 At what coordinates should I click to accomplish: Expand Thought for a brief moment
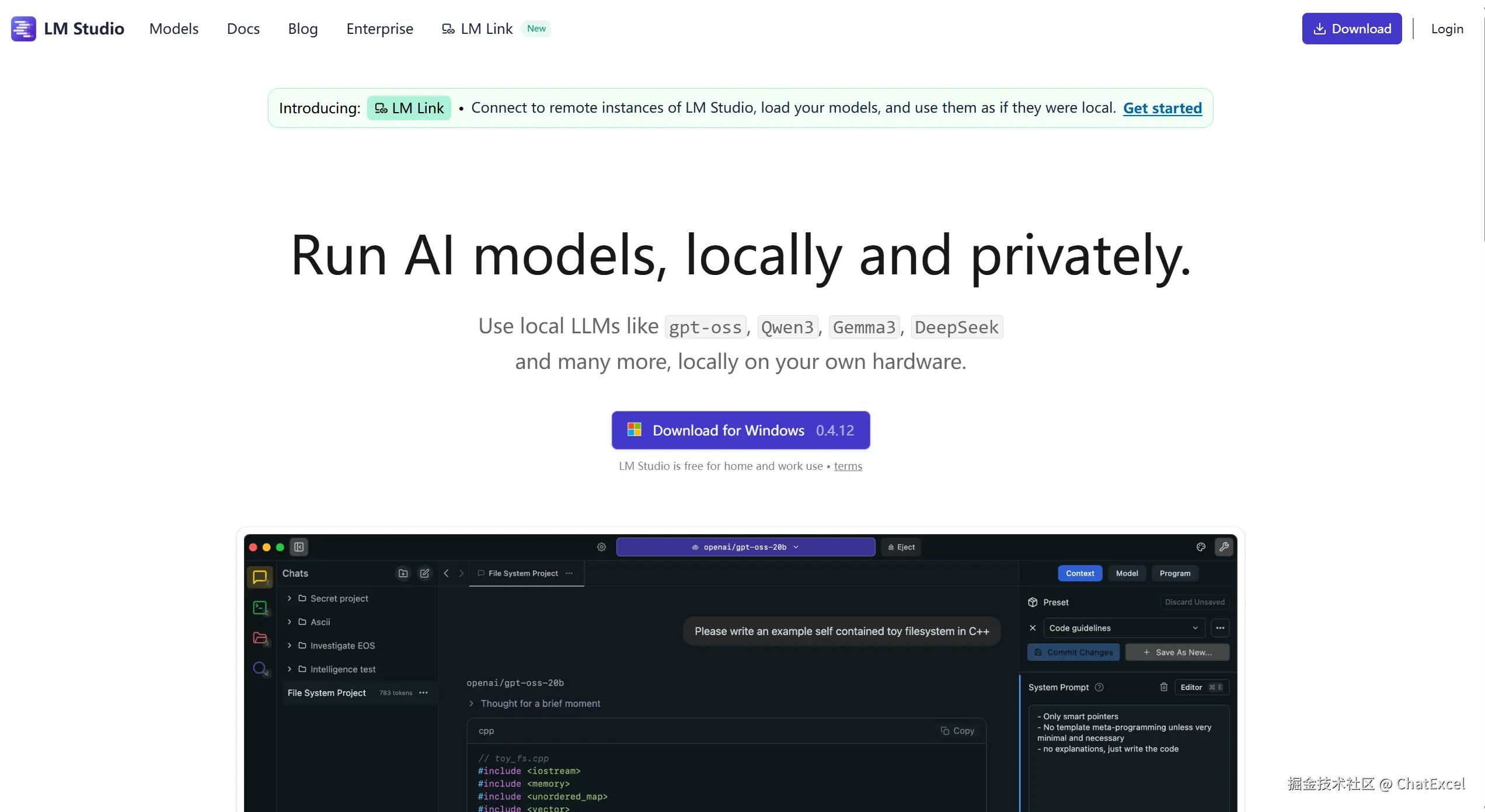click(539, 703)
